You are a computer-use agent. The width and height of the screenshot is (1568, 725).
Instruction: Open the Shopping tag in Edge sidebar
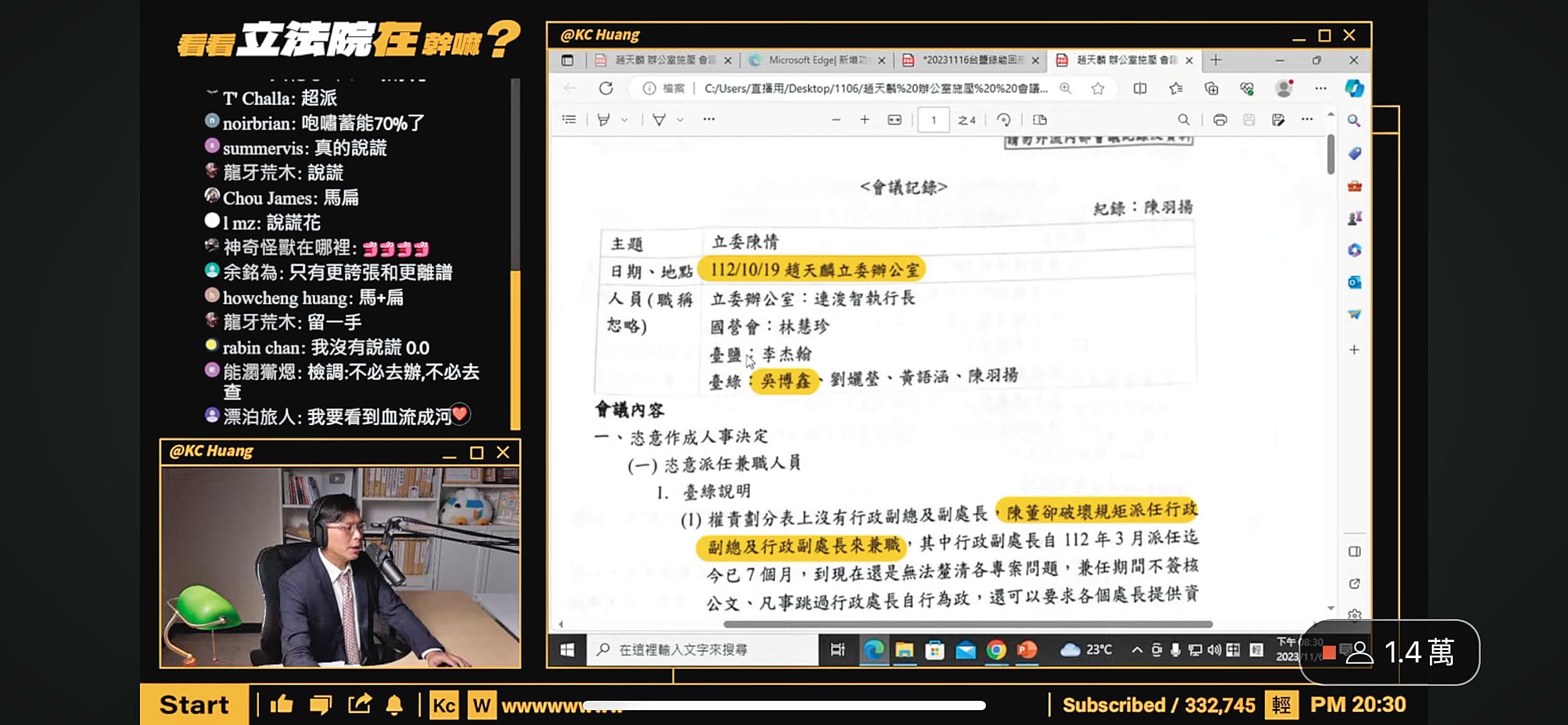coord(1354,153)
